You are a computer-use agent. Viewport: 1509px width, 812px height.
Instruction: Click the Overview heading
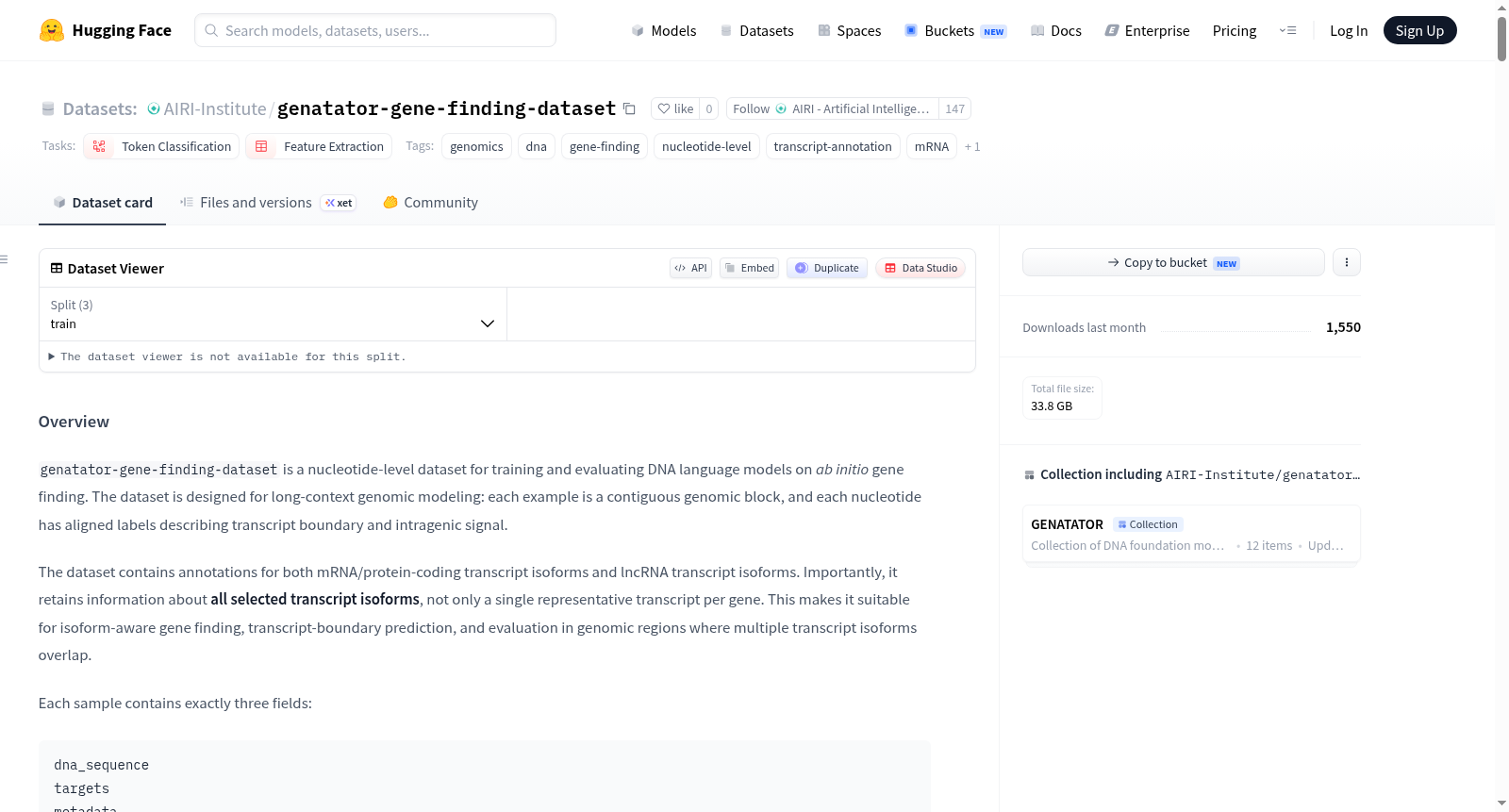pos(74,422)
